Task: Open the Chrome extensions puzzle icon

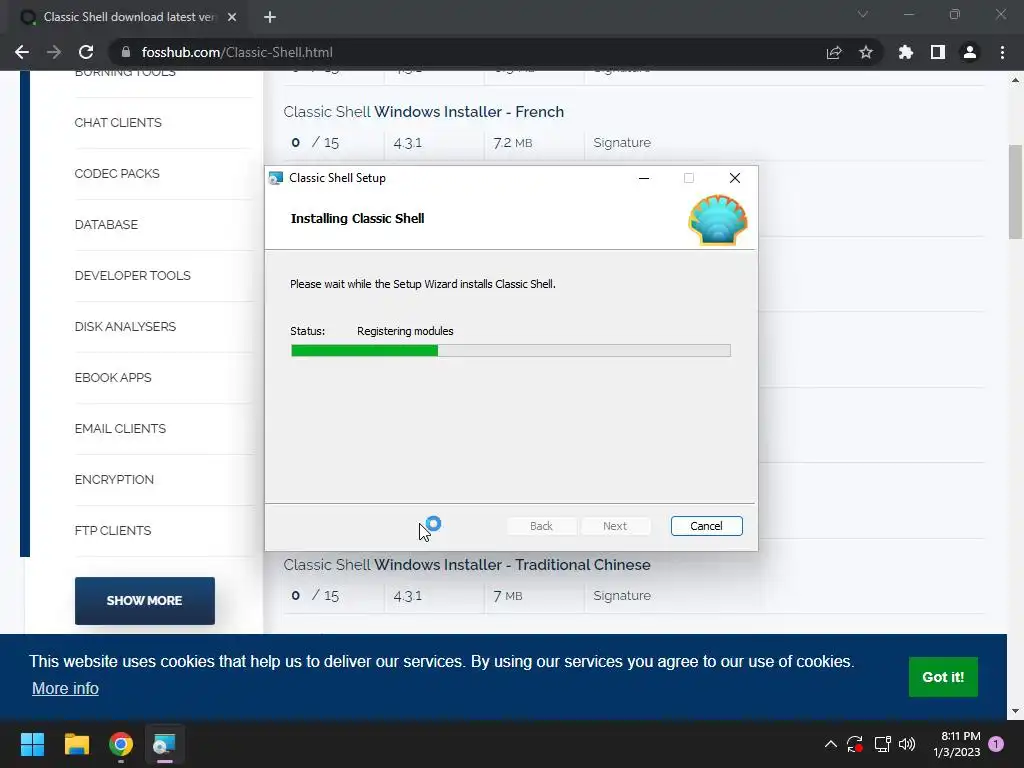Action: point(906,52)
